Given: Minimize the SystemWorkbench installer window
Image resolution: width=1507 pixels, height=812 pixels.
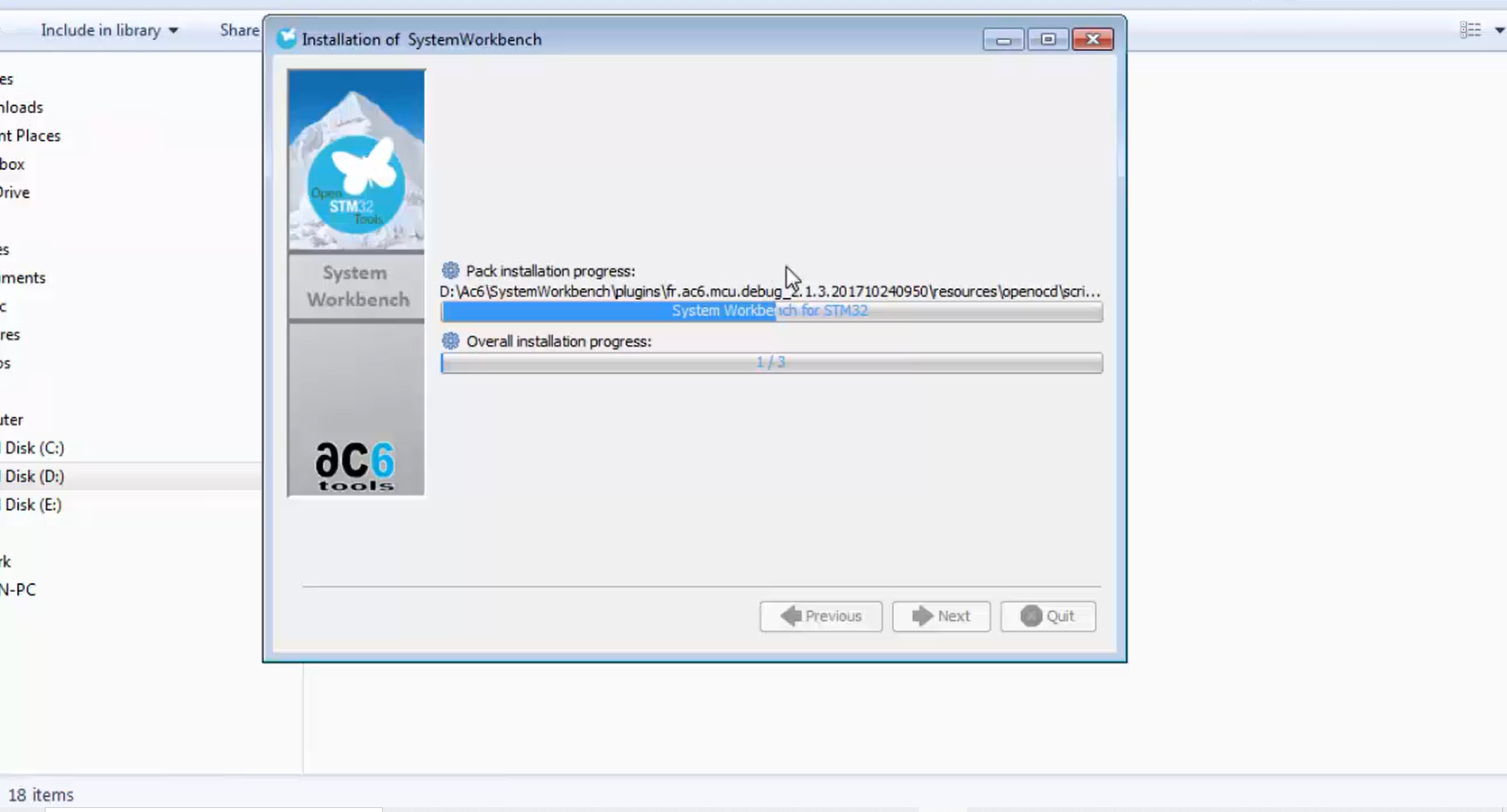Looking at the screenshot, I should [1003, 39].
